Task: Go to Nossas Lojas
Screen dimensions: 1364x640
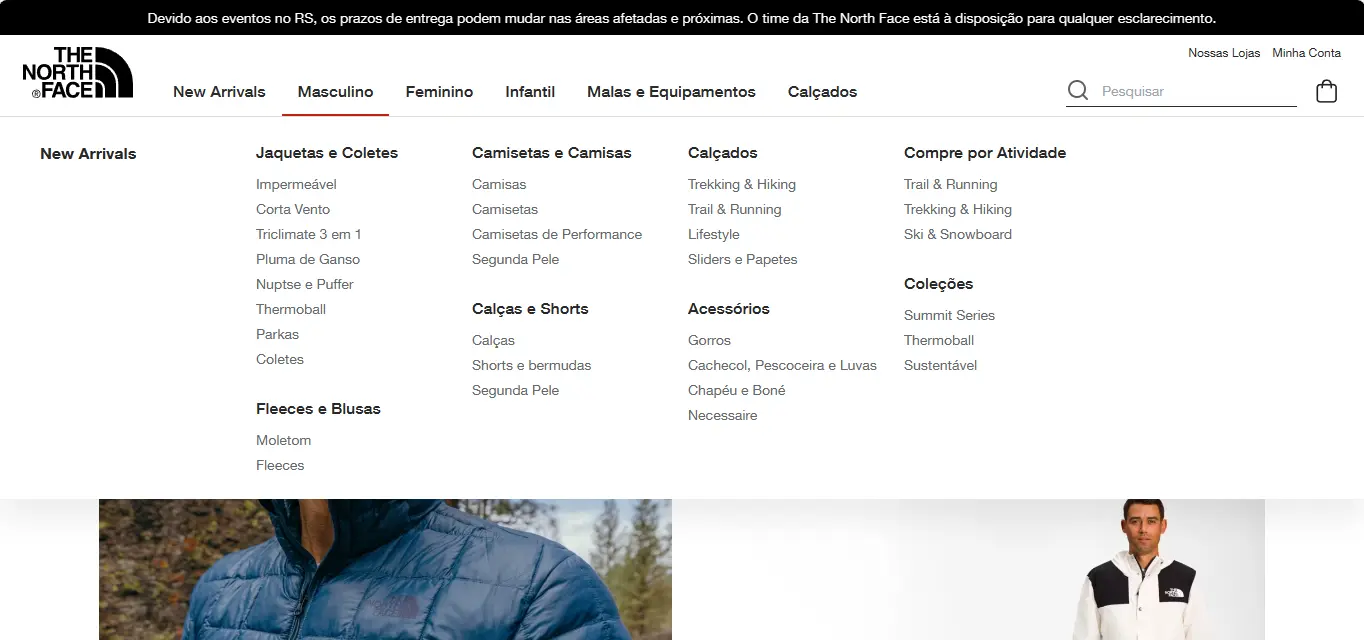Action: (x=1224, y=53)
